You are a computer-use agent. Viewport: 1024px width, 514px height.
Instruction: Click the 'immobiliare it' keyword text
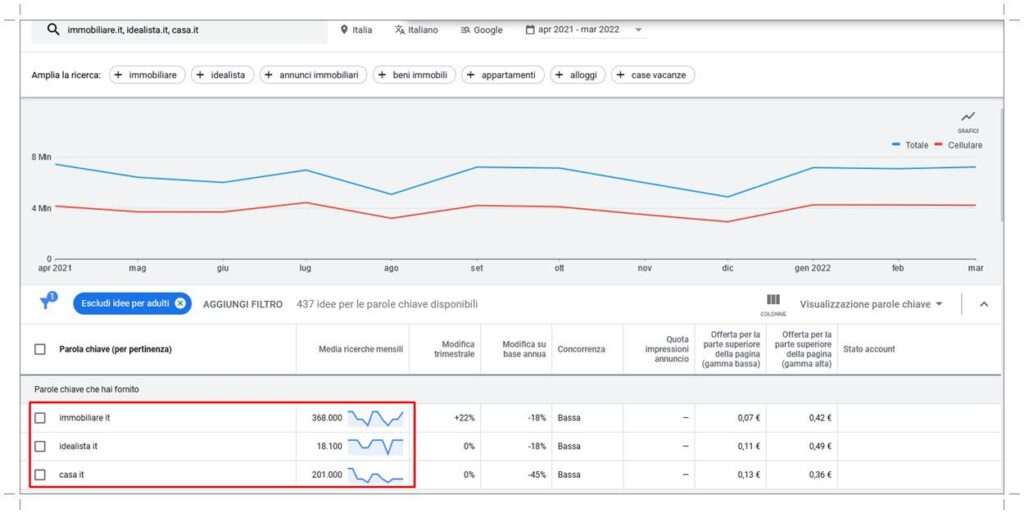[84, 418]
